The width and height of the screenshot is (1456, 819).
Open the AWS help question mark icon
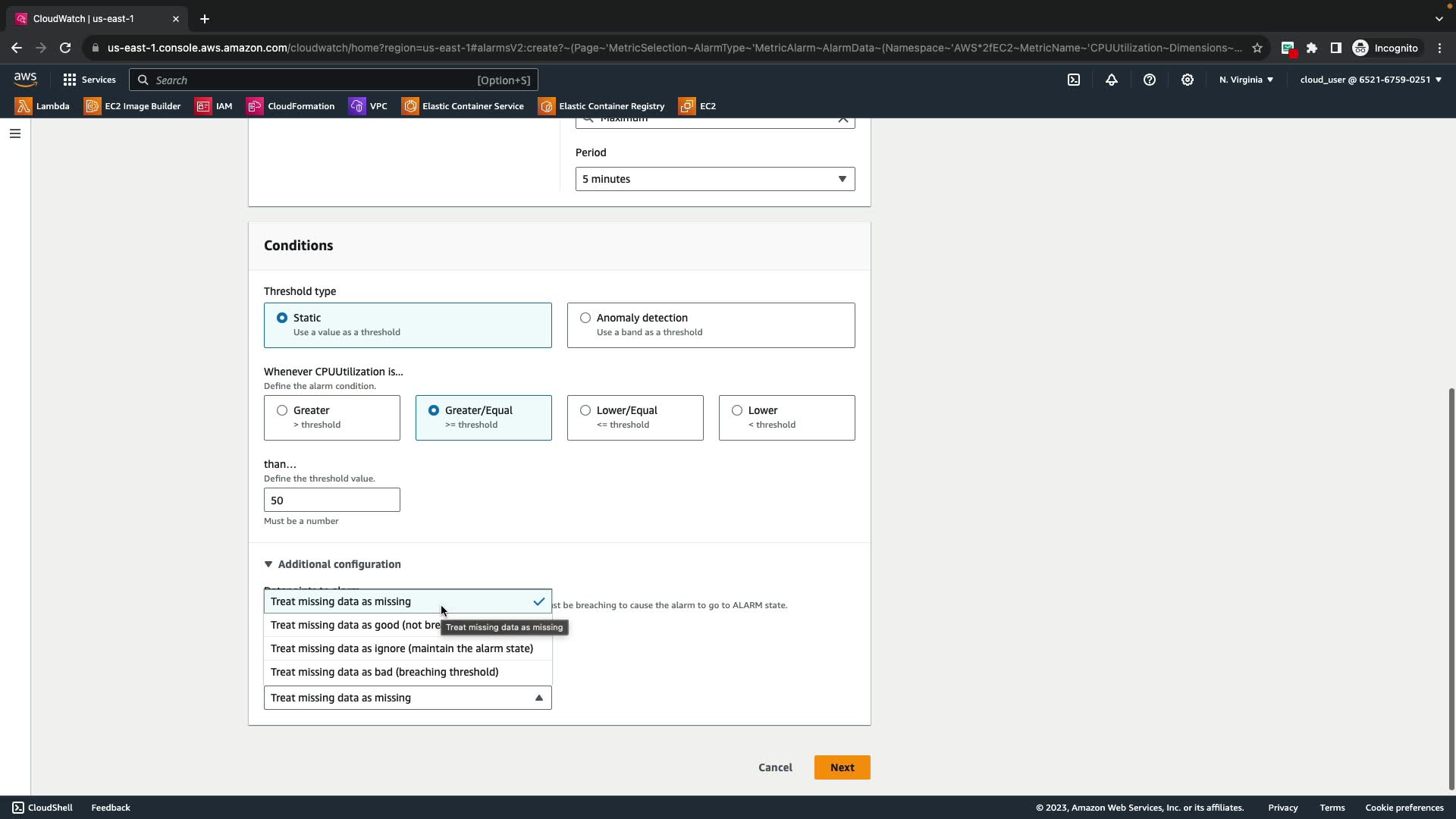tap(1150, 80)
